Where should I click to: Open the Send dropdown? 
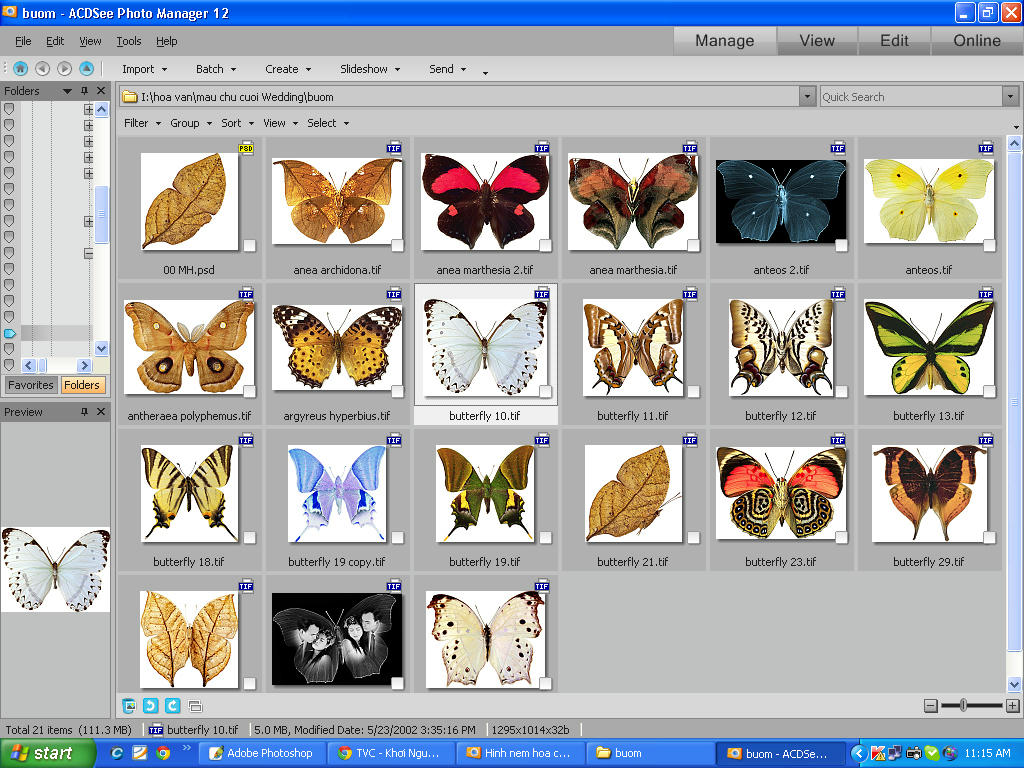pyautogui.click(x=447, y=69)
